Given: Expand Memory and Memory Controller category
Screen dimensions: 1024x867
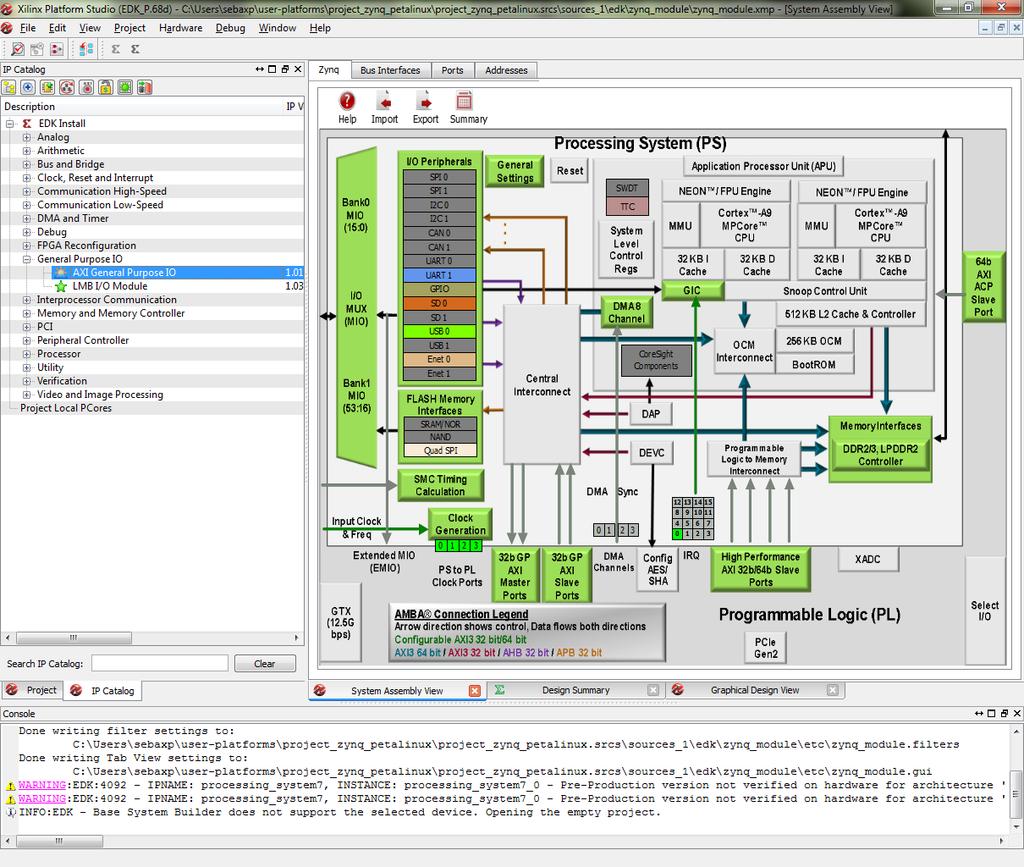Looking at the screenshot, I should pos(26,313).
